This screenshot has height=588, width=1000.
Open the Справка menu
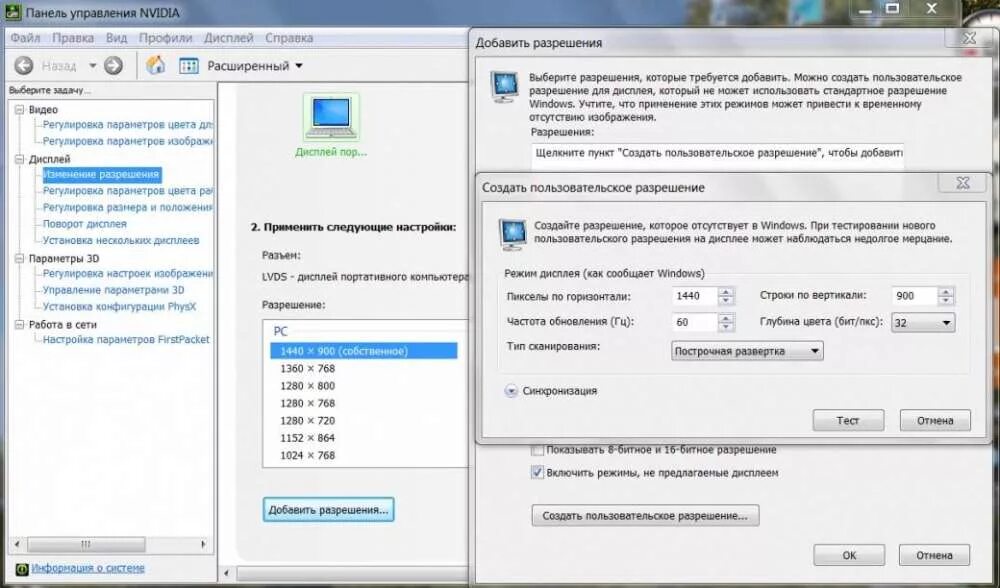pyautogui.click(x=289, y=38)
